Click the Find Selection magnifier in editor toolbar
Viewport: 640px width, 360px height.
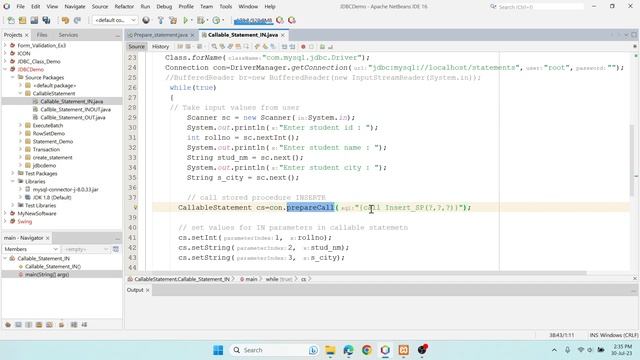[x=214, y=47]
